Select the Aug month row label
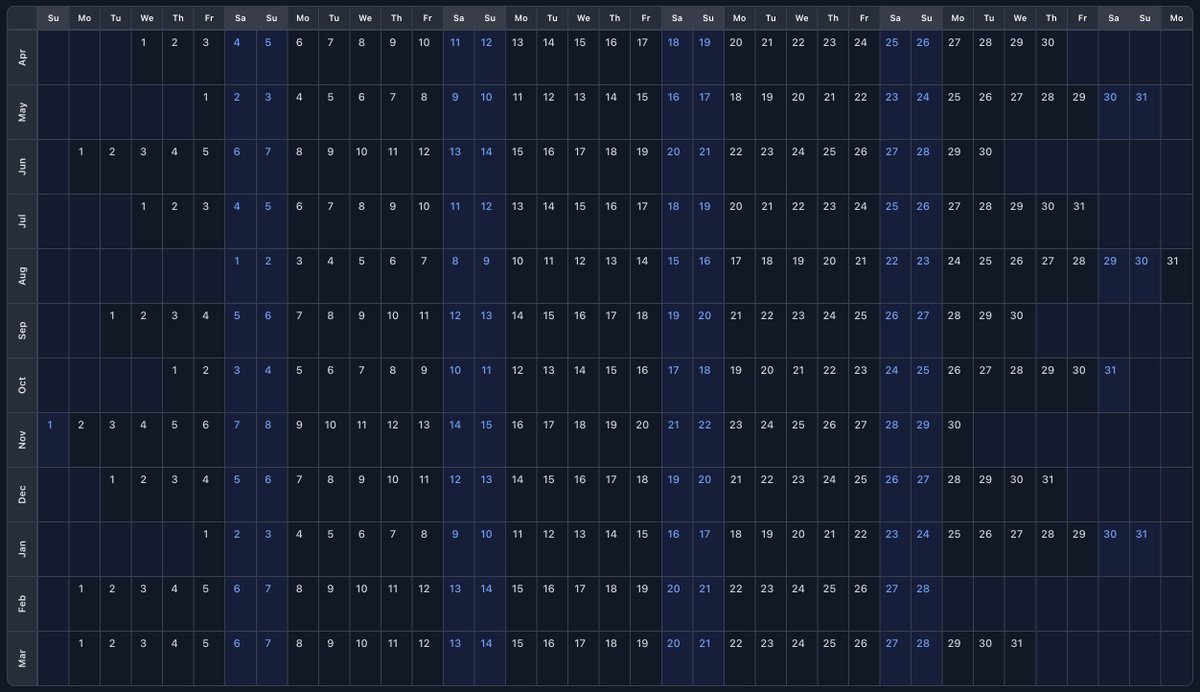The width and height of the screenshot is (1200, 692). 22,275
